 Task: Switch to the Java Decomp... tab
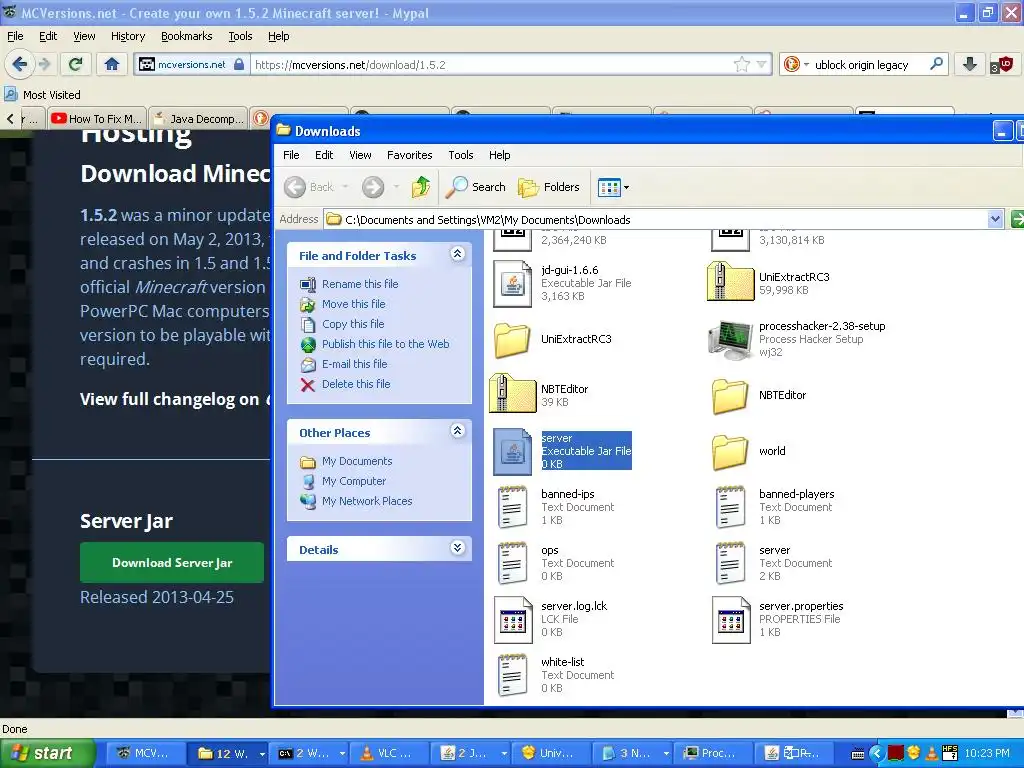click(199, 118)
